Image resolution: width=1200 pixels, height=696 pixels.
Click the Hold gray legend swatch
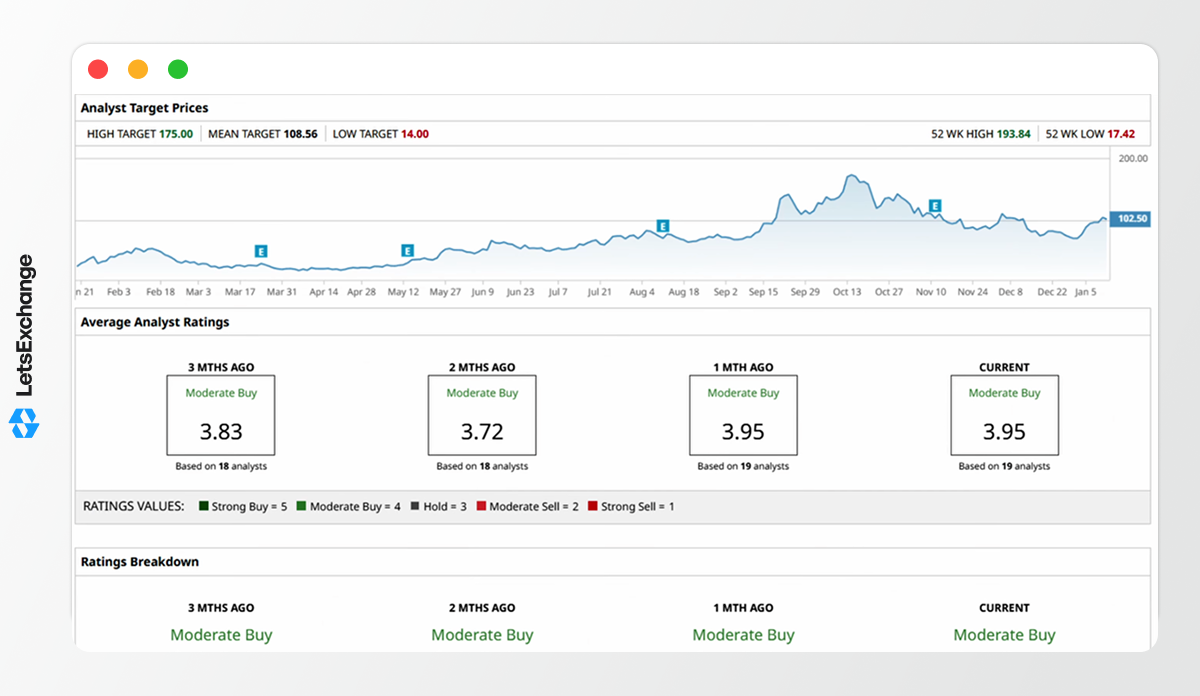(414, 506)
